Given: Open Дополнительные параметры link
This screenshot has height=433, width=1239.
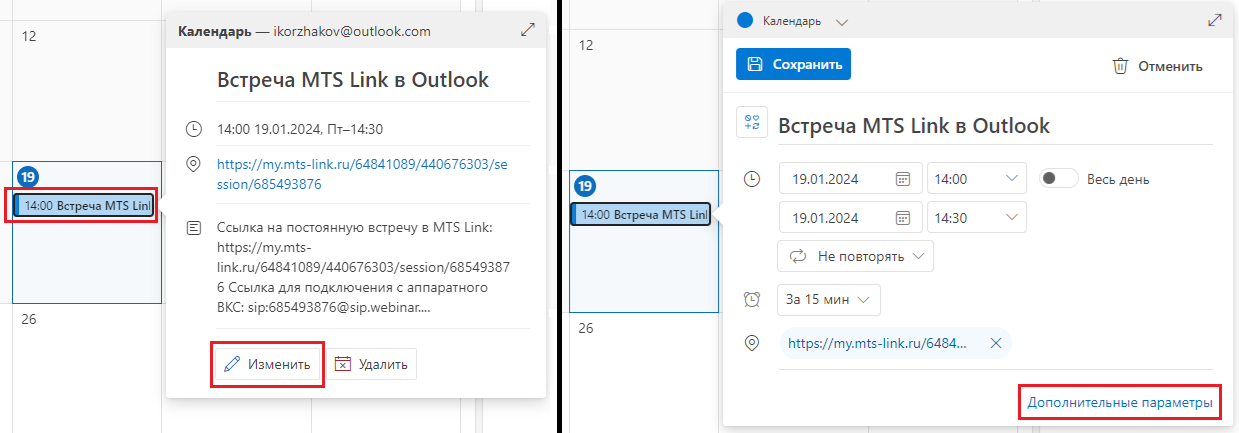Looking at the screenshot, I should (x=1120, y=403).
